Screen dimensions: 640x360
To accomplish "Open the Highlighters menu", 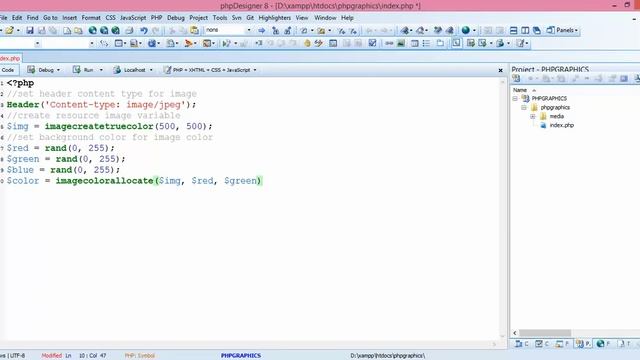I will 275,18.
